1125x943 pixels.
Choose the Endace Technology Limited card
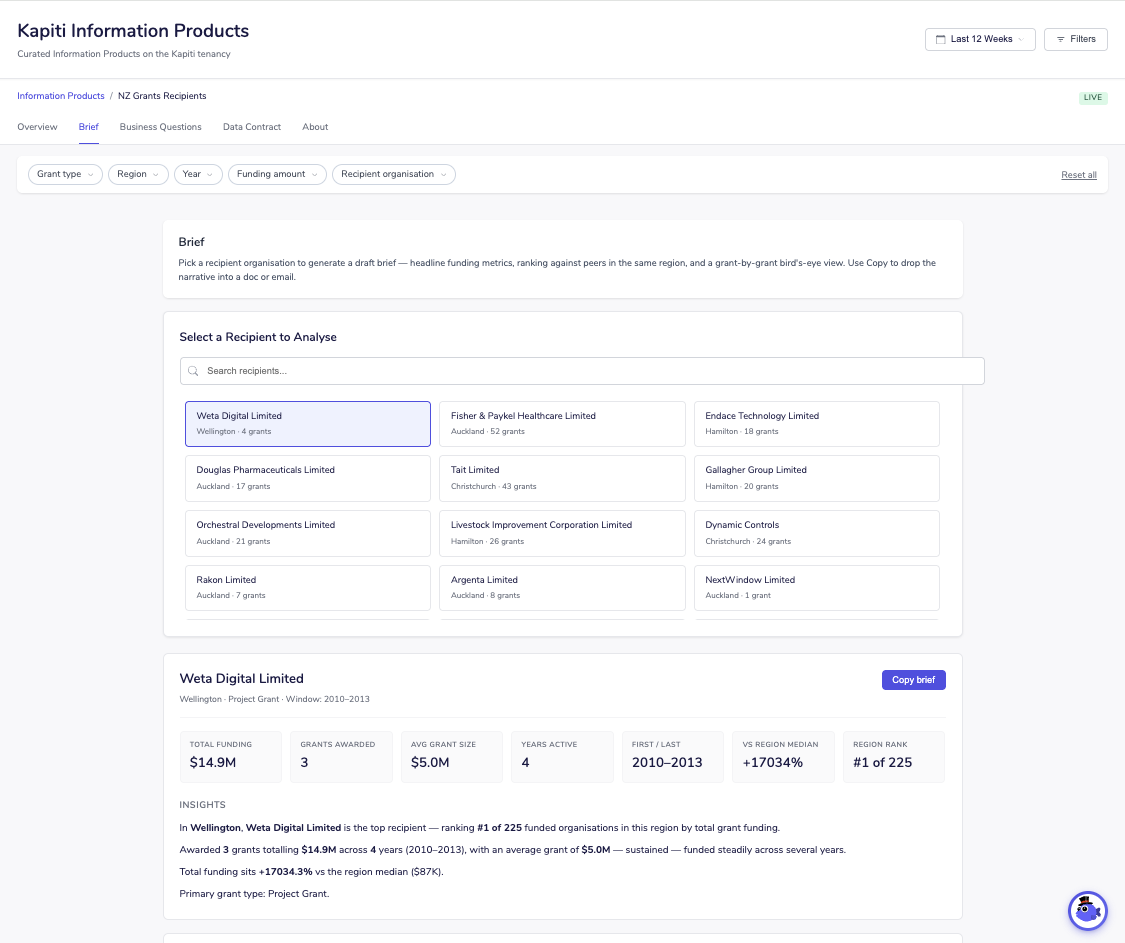(816, 424)
